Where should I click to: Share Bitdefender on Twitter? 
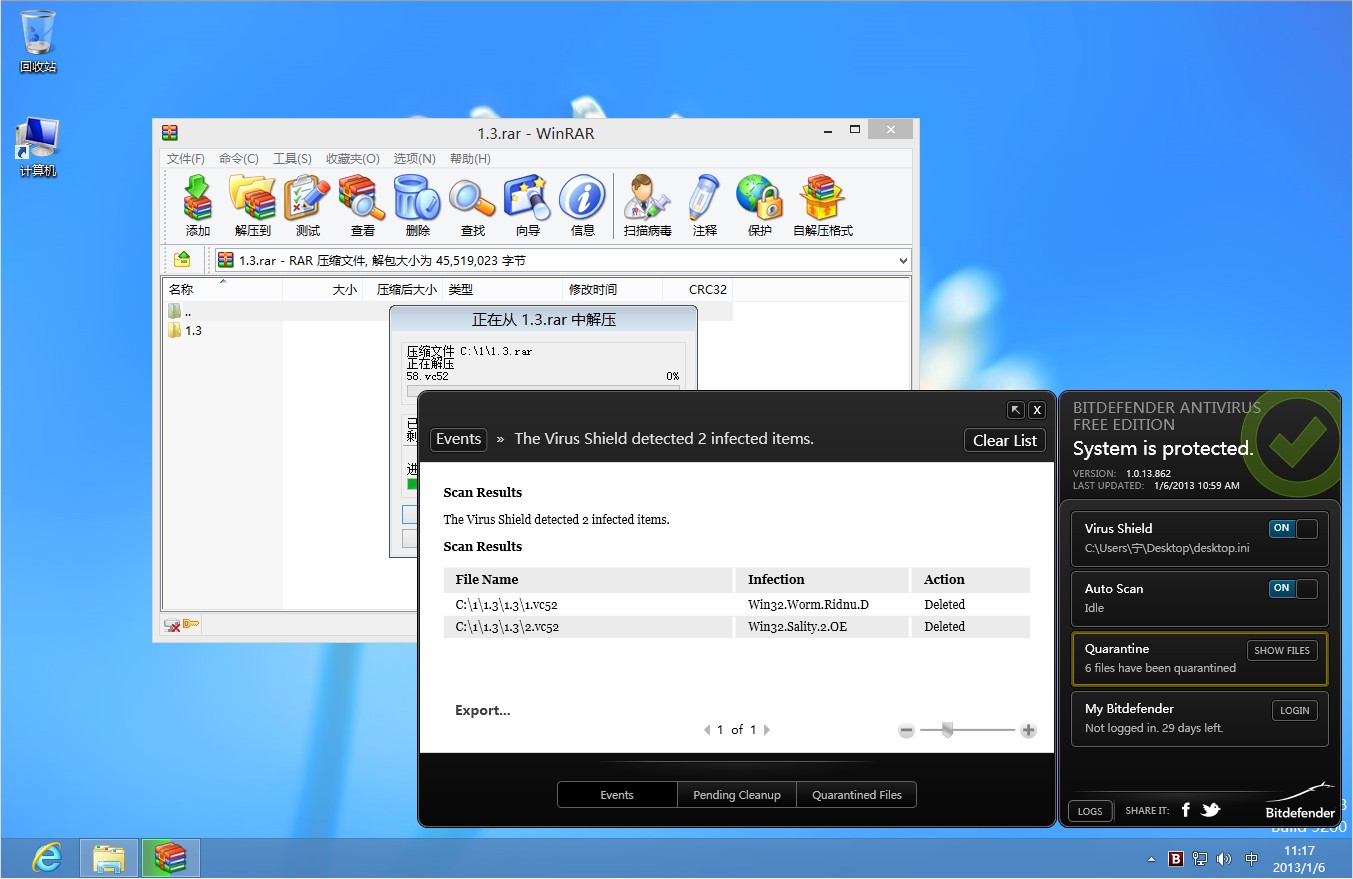coord(1210,810)
